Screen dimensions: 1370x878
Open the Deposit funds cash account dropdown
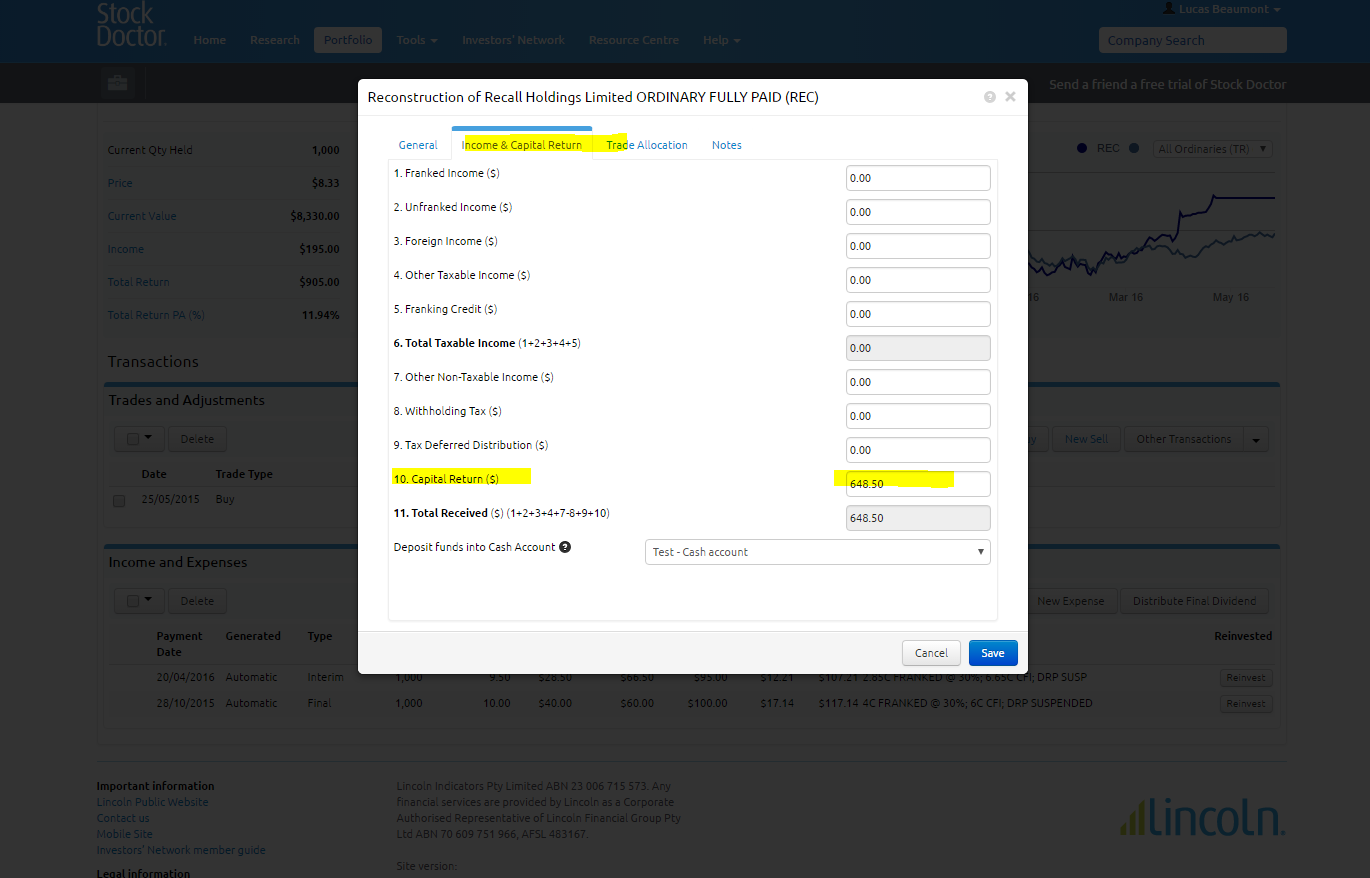(818, 552)
